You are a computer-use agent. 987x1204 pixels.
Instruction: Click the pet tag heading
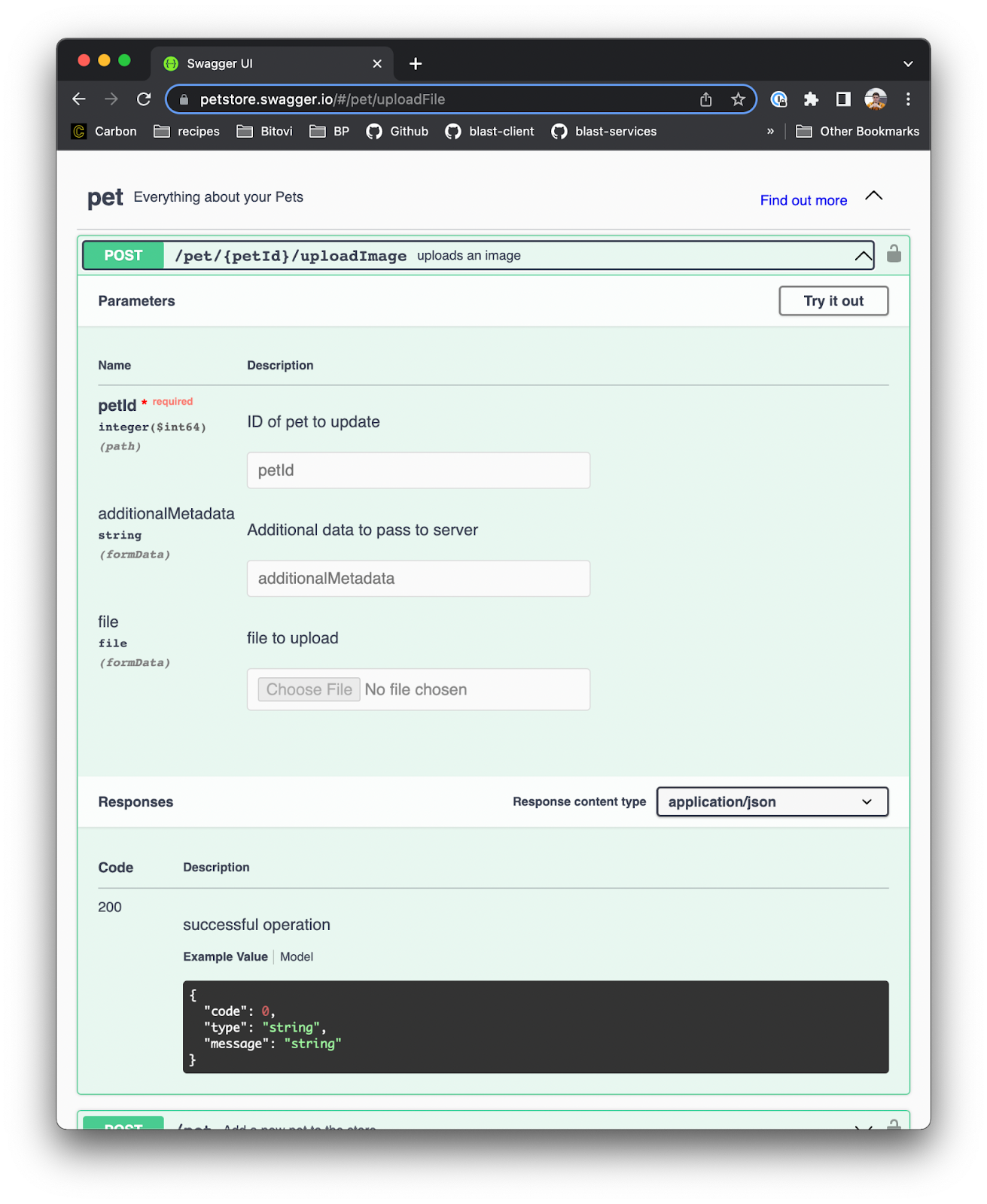pyautogui.click(x=105, y=199)
